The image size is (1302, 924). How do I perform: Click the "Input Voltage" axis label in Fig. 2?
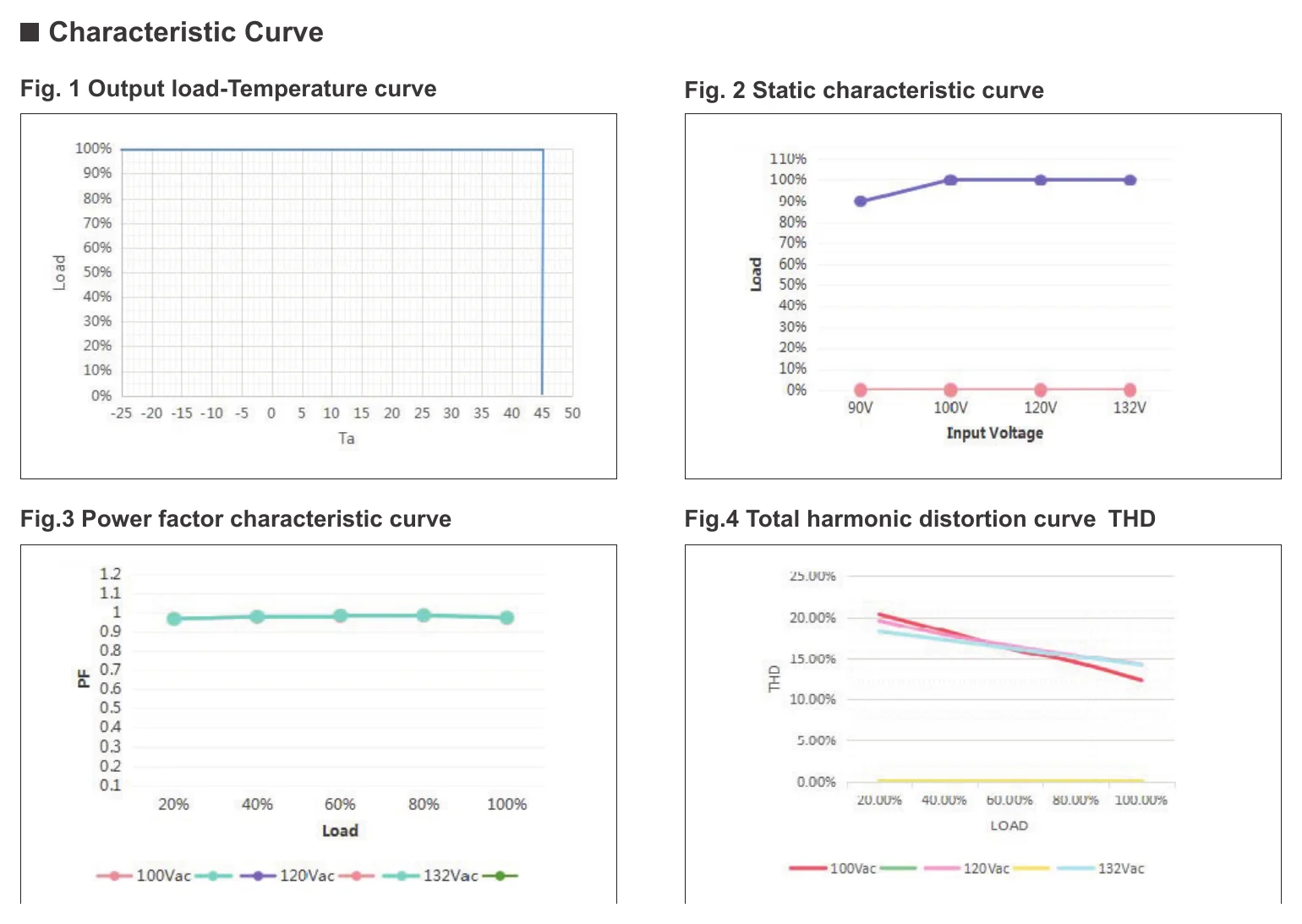pyautogui.click(x=994, y=433)
